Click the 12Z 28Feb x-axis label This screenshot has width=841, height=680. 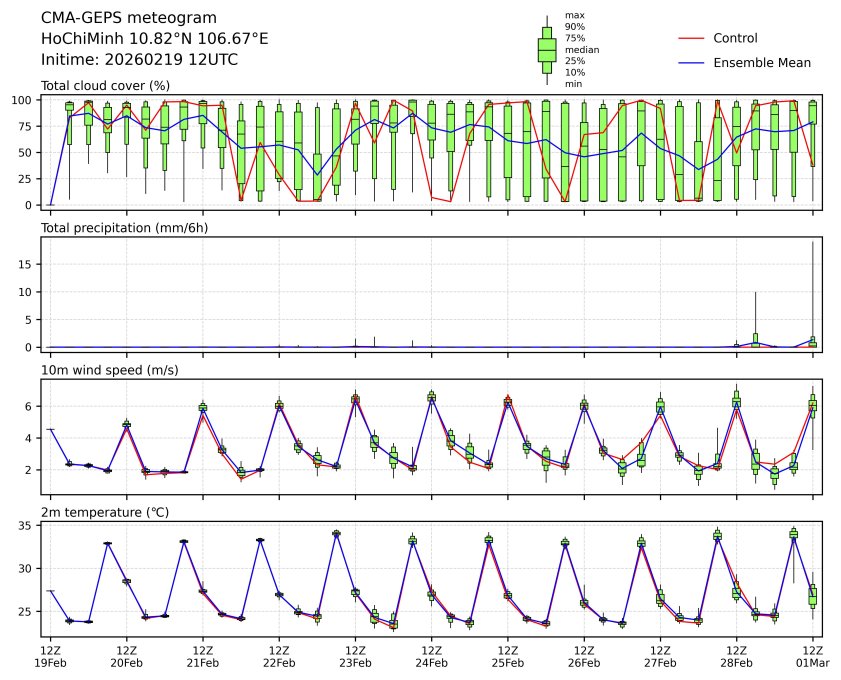coord(736,655)
